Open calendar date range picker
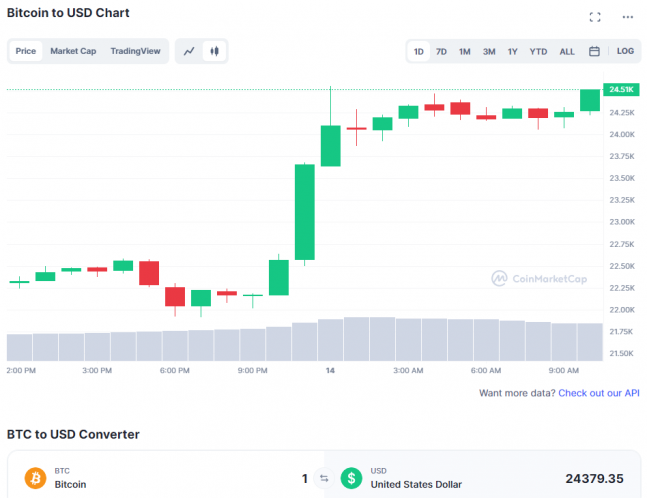The image size is (647, 498). click(x=594, y=51)
